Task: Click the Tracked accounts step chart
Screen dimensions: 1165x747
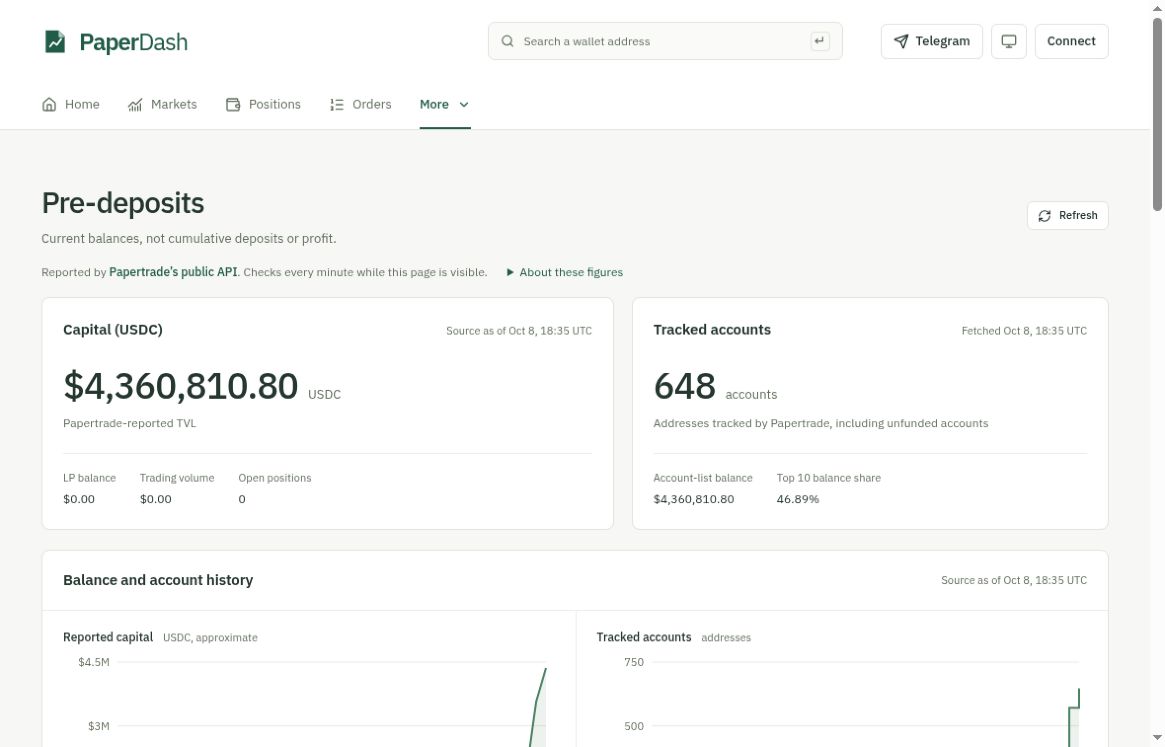Action: pyautogui.click(x=865, y=704)
